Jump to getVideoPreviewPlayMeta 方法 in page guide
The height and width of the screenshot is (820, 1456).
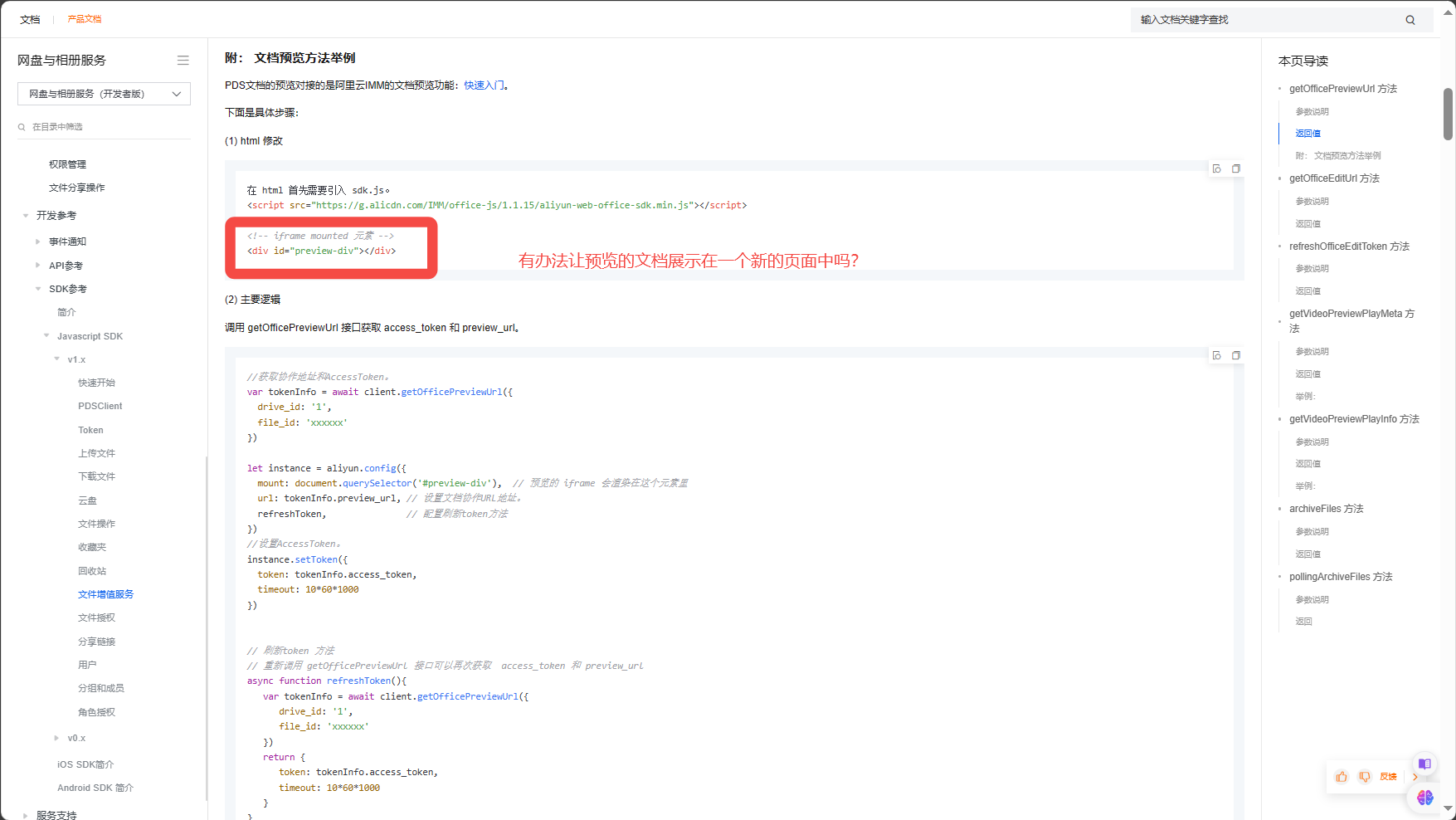coord(1352,320)
